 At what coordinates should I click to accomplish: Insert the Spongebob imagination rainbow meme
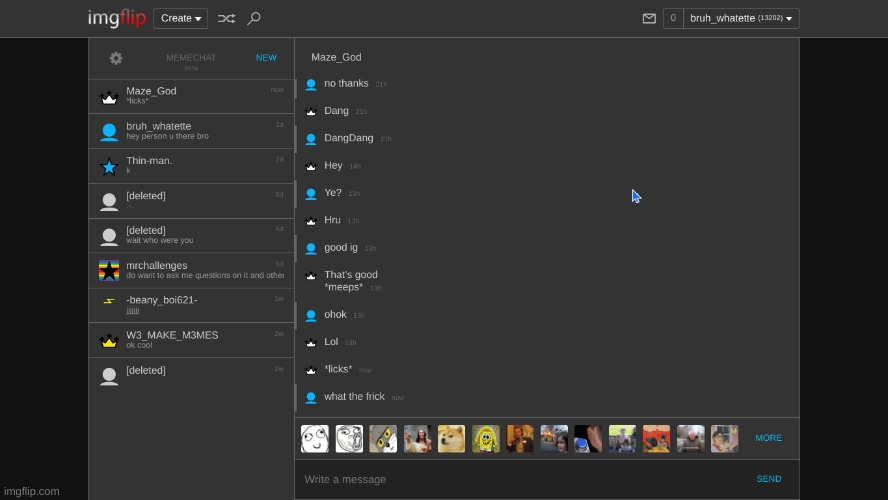coord(486,439)
